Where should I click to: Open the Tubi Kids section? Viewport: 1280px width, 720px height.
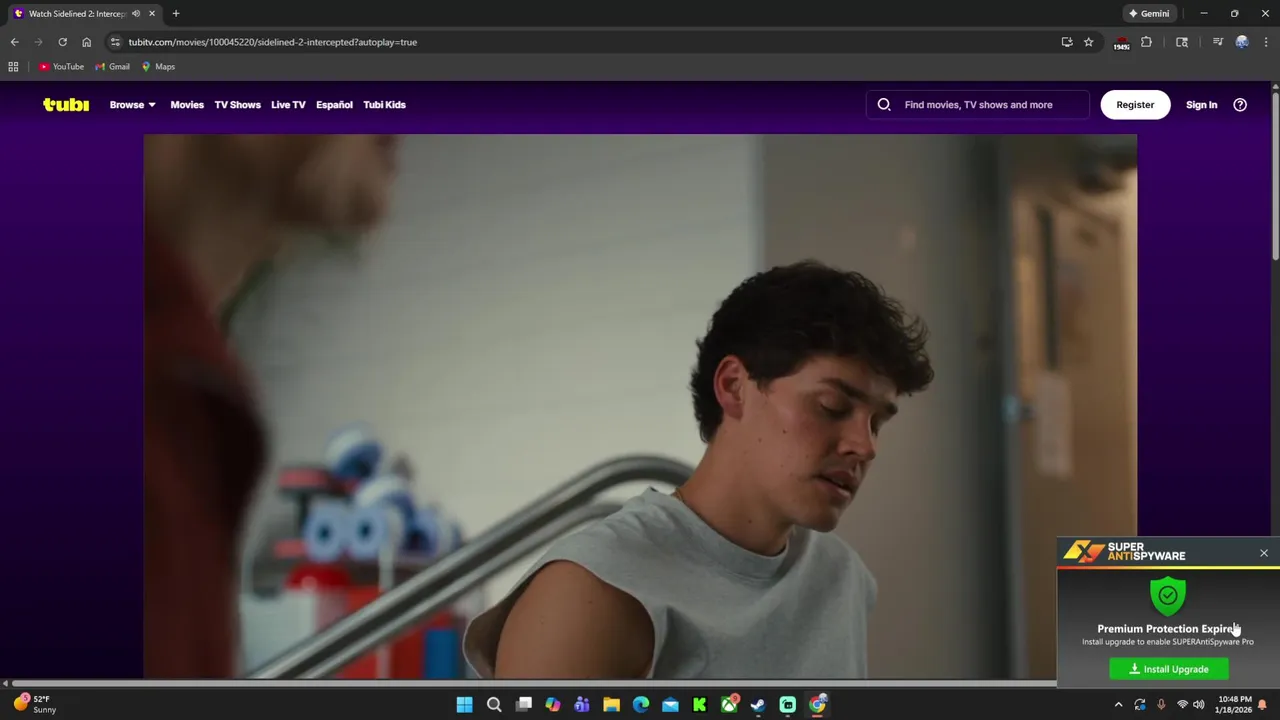pyautogui.click(x=384, y=104)
